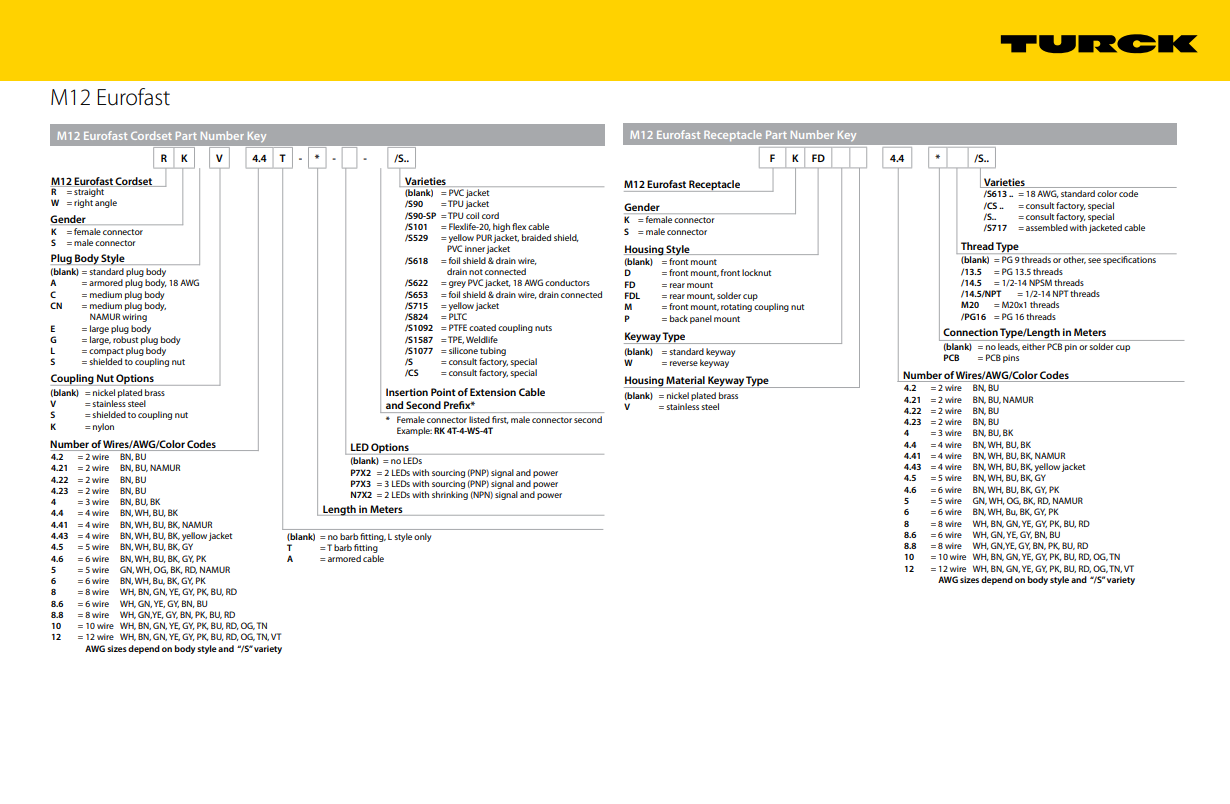Click "/S653" drain connected entry
This screenshot has width=1230, height=804.
503,295
